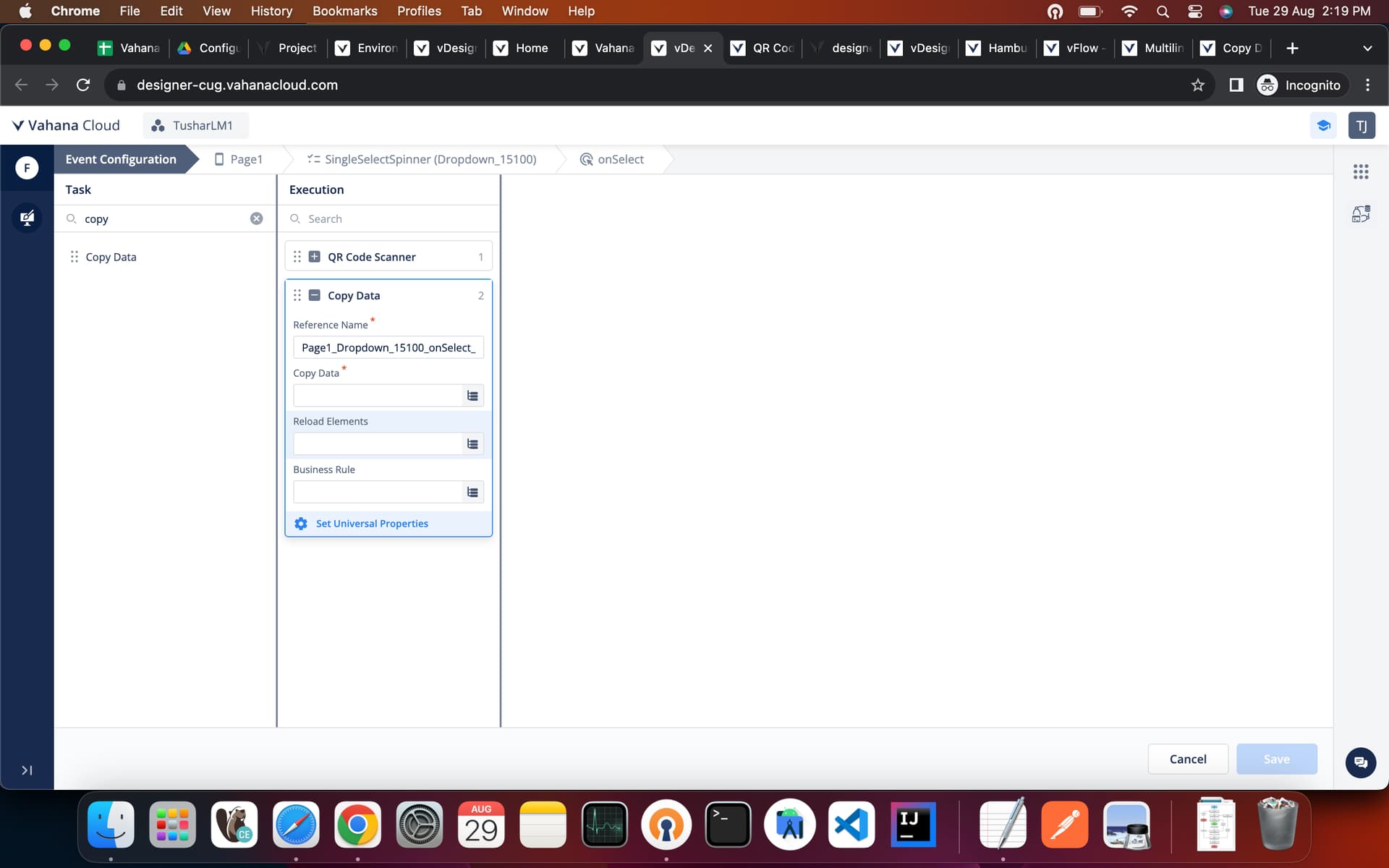Switch to the QR Cod browser tab
Screen dimensions: 1389x868
pos(763,48)
